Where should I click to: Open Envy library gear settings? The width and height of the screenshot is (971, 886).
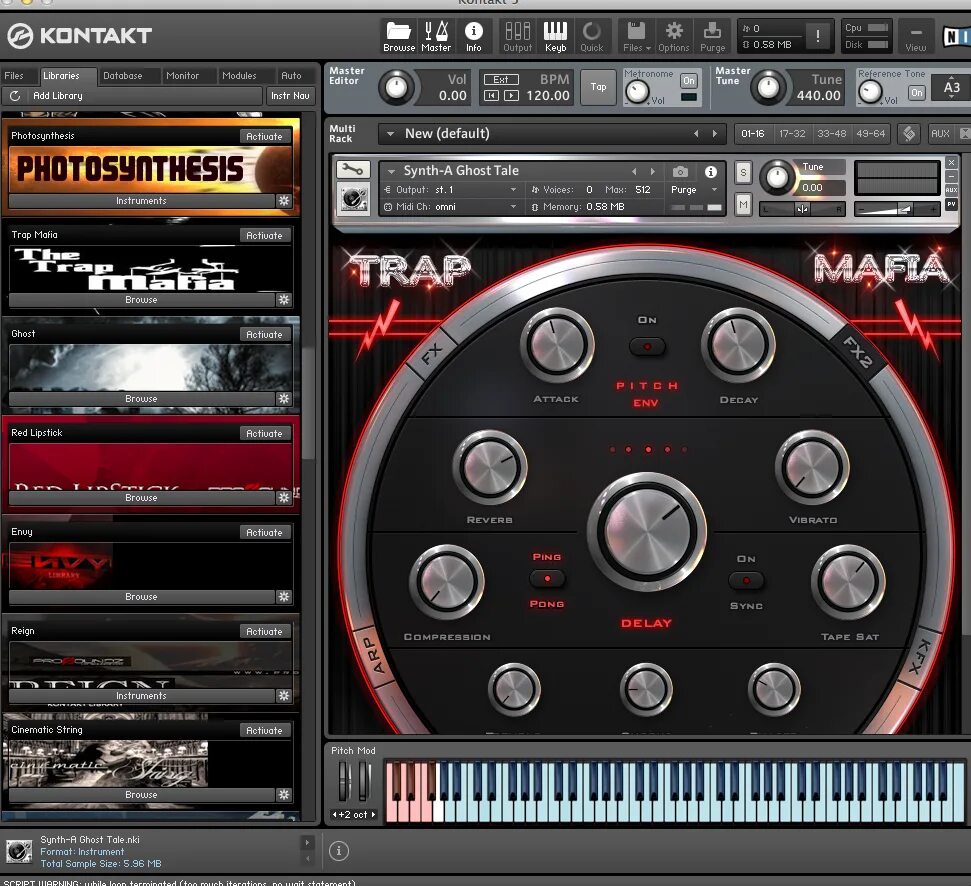[284, 597]
